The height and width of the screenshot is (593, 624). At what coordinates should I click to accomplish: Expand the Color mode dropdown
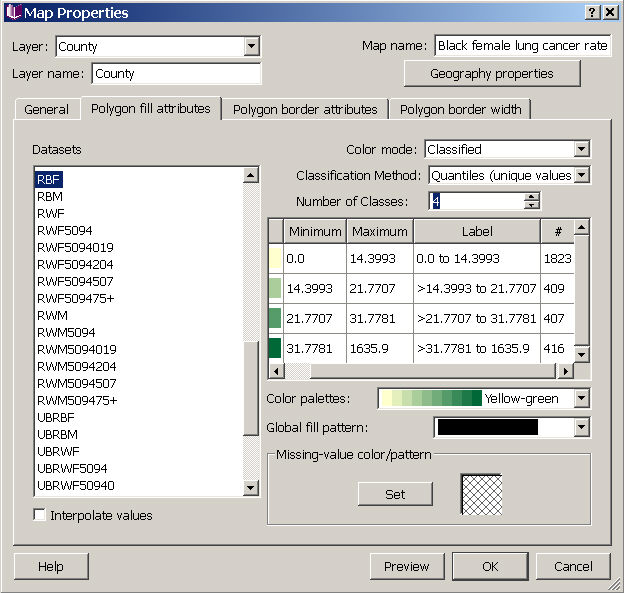pos(581,149)
